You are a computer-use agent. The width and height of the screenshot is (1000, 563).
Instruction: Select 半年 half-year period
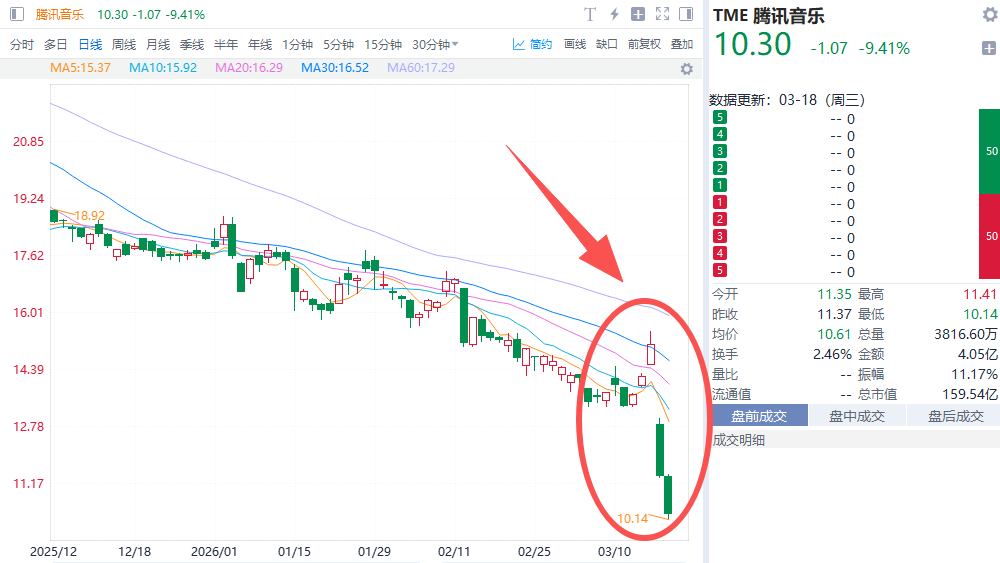click(x=226, y=45)
